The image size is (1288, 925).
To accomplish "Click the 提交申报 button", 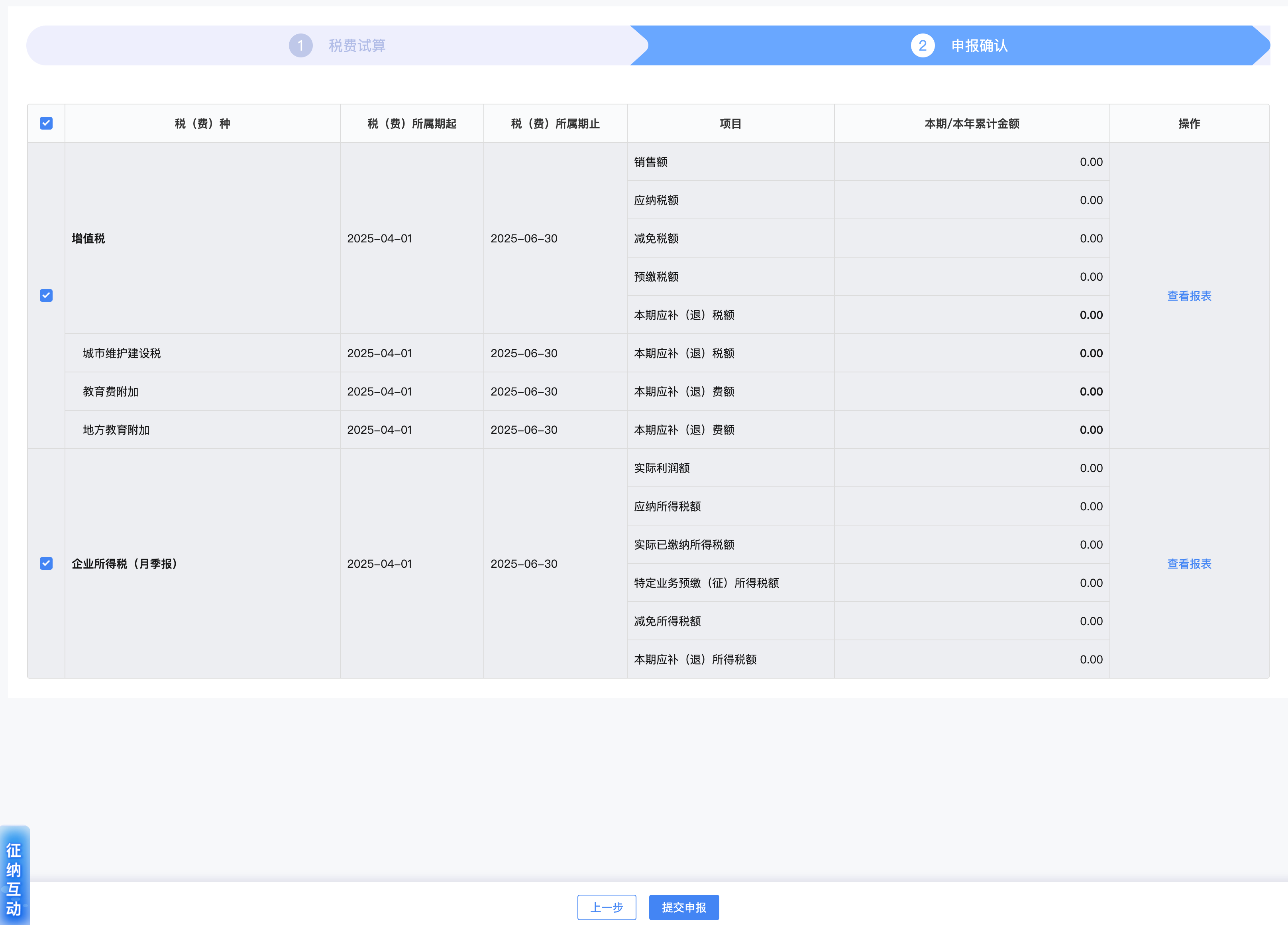I will pos(684,907).
